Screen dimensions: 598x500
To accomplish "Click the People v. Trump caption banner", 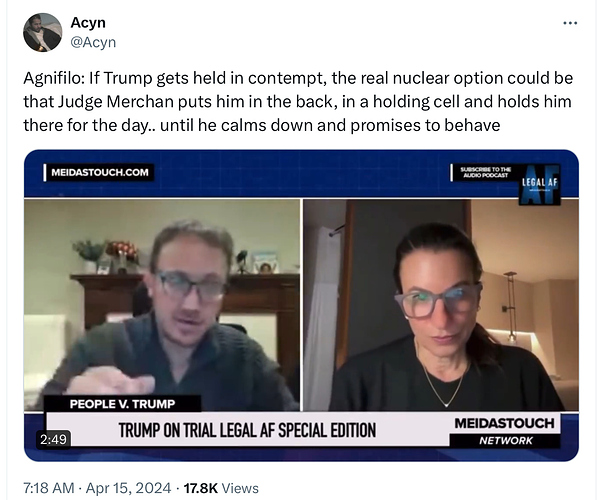I will 122,404.
